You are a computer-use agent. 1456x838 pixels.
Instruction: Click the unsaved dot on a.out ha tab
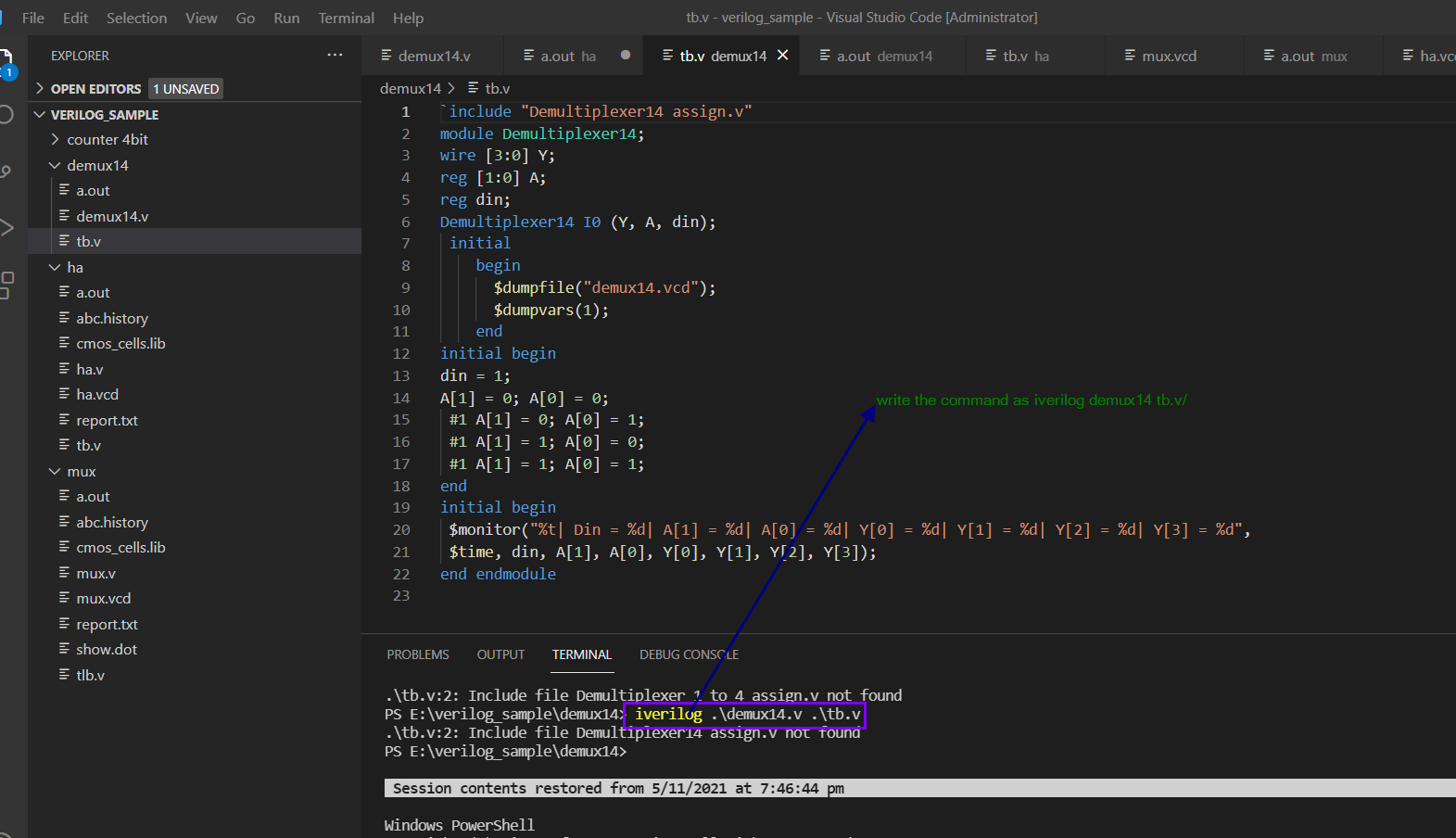pyautogui.click(x=626, y=56)
